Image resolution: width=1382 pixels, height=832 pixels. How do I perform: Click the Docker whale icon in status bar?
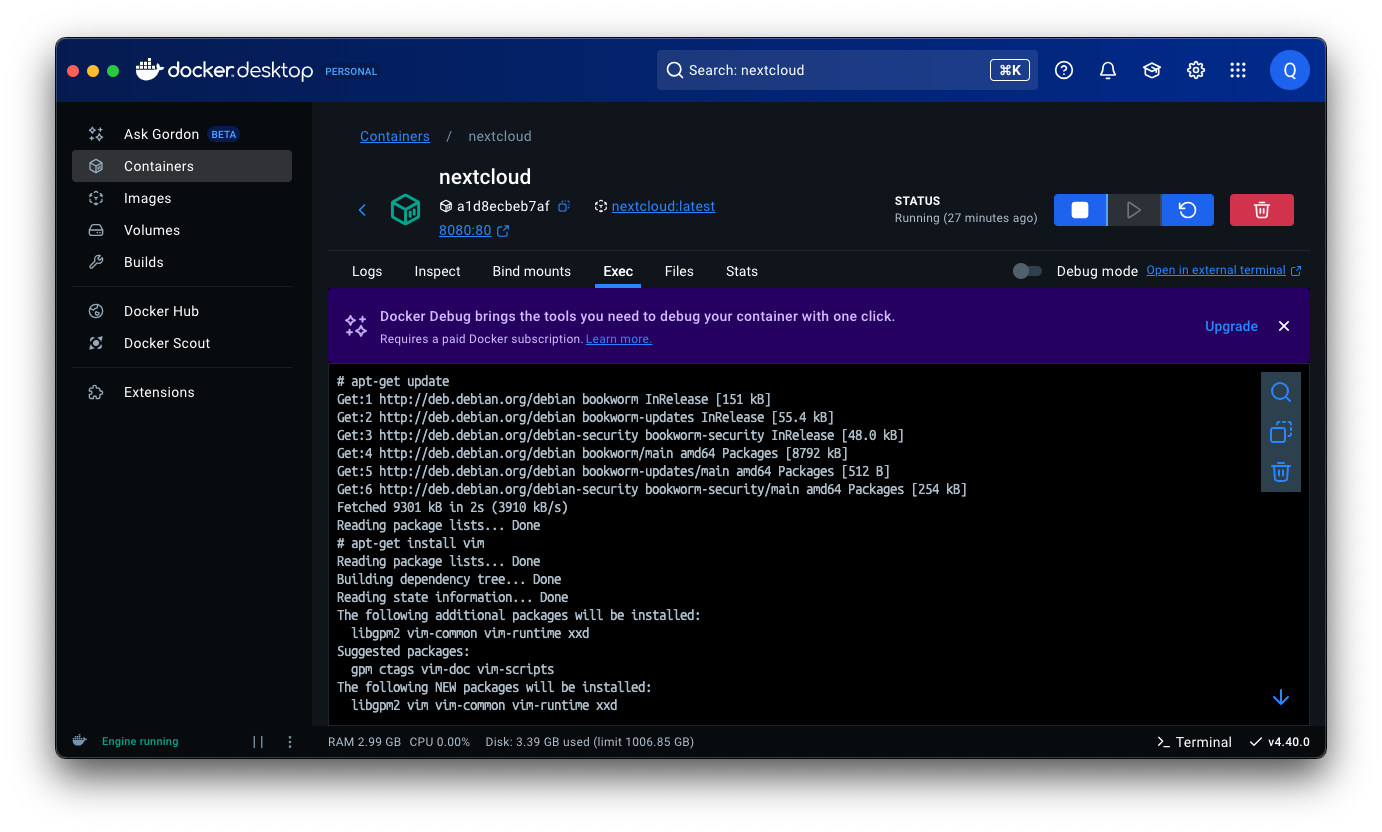point(79,741)
